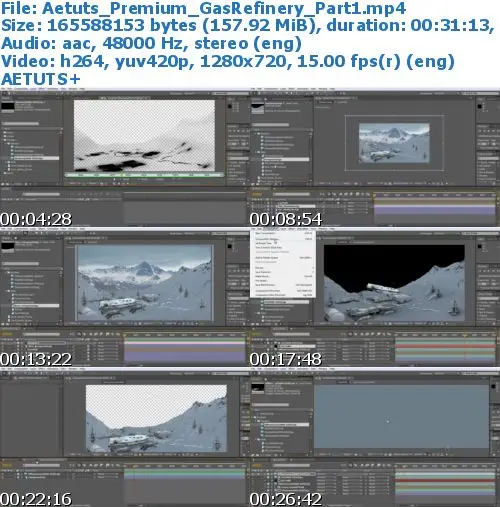The height and width of the screenshot is (507, 500).
Task: Click the AETUTS+ label
Action: pyautogui.click(x=41, y=79)
